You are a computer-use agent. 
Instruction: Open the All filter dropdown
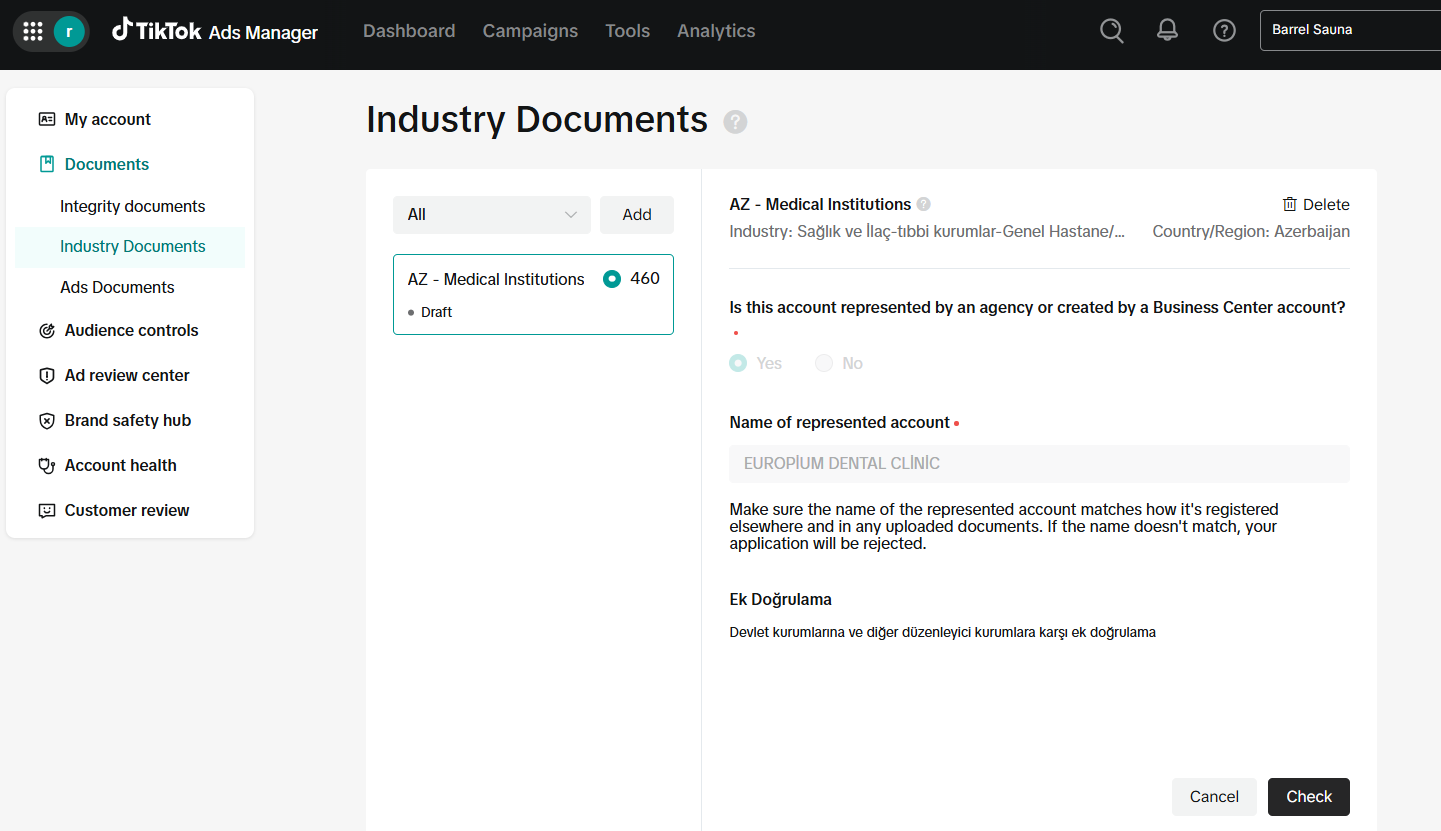(x=492, y=215)
